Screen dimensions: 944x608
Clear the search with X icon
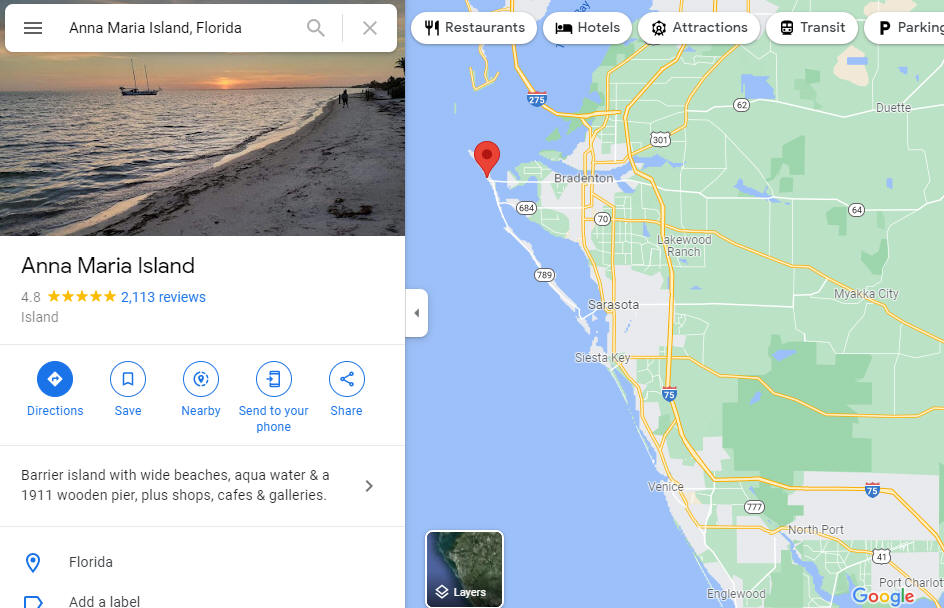click(370, 28)
